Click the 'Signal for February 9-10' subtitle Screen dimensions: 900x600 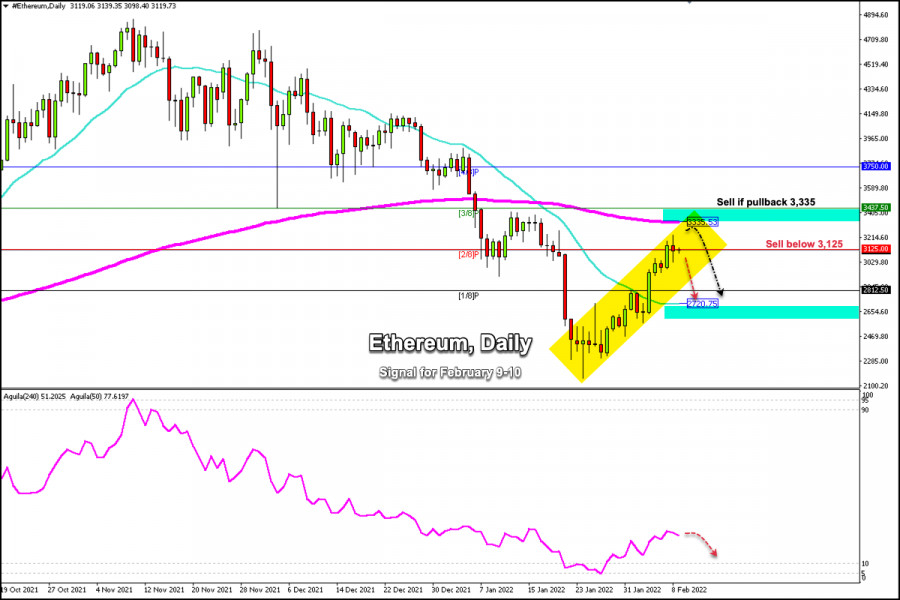point(450,373)
